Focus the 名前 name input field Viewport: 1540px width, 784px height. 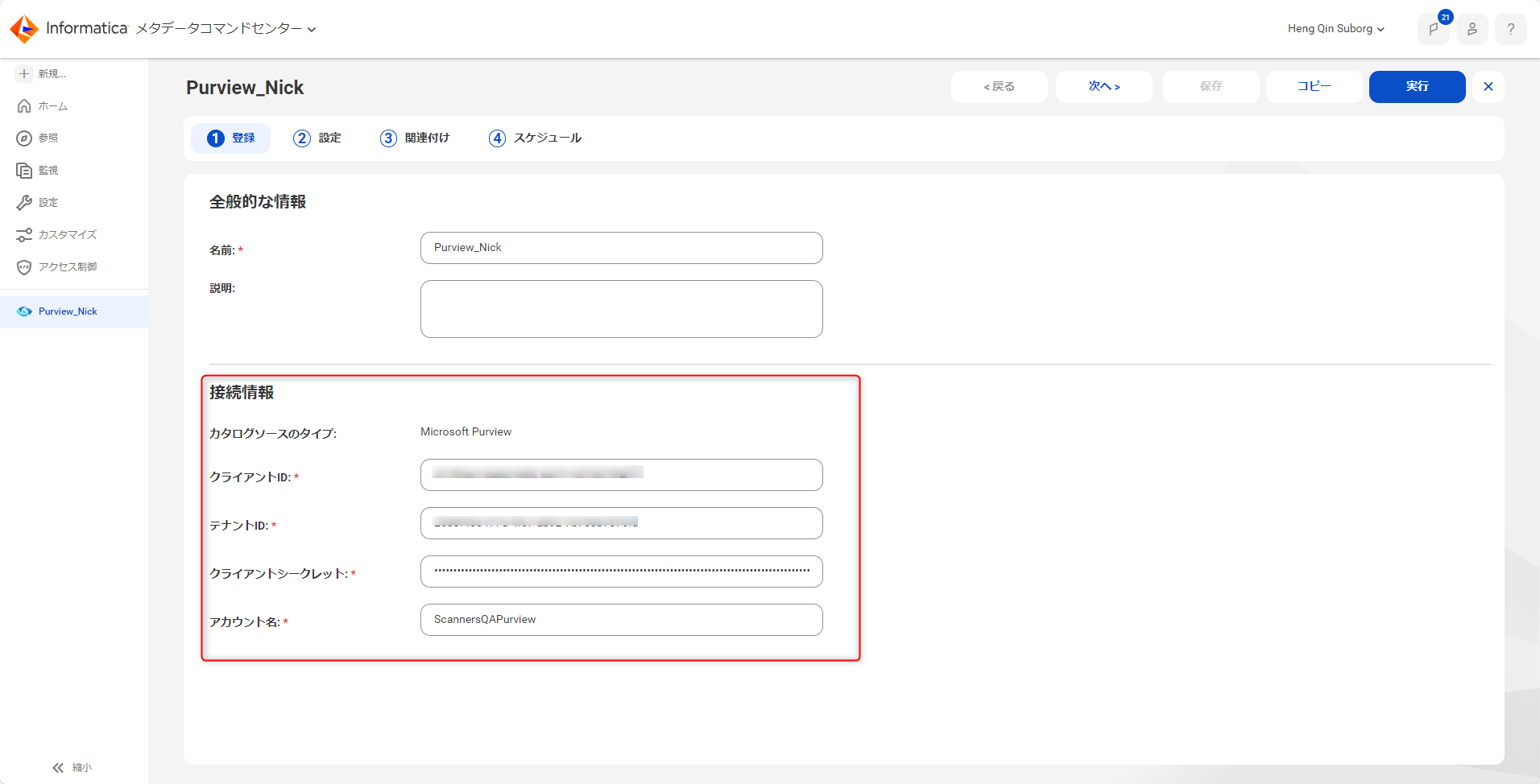[x=622, y=248]
